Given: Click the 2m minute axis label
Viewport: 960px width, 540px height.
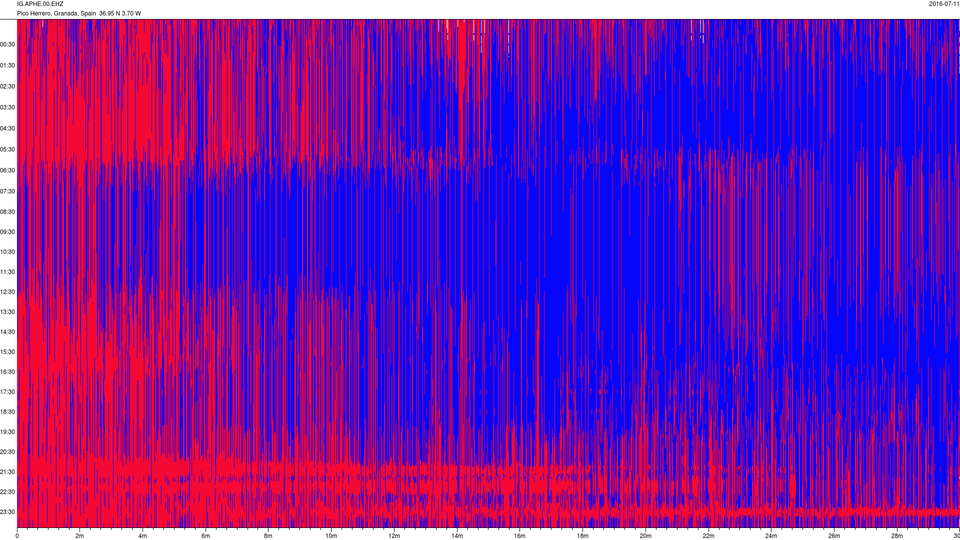Looking at the screenshot, I should 80,536.
